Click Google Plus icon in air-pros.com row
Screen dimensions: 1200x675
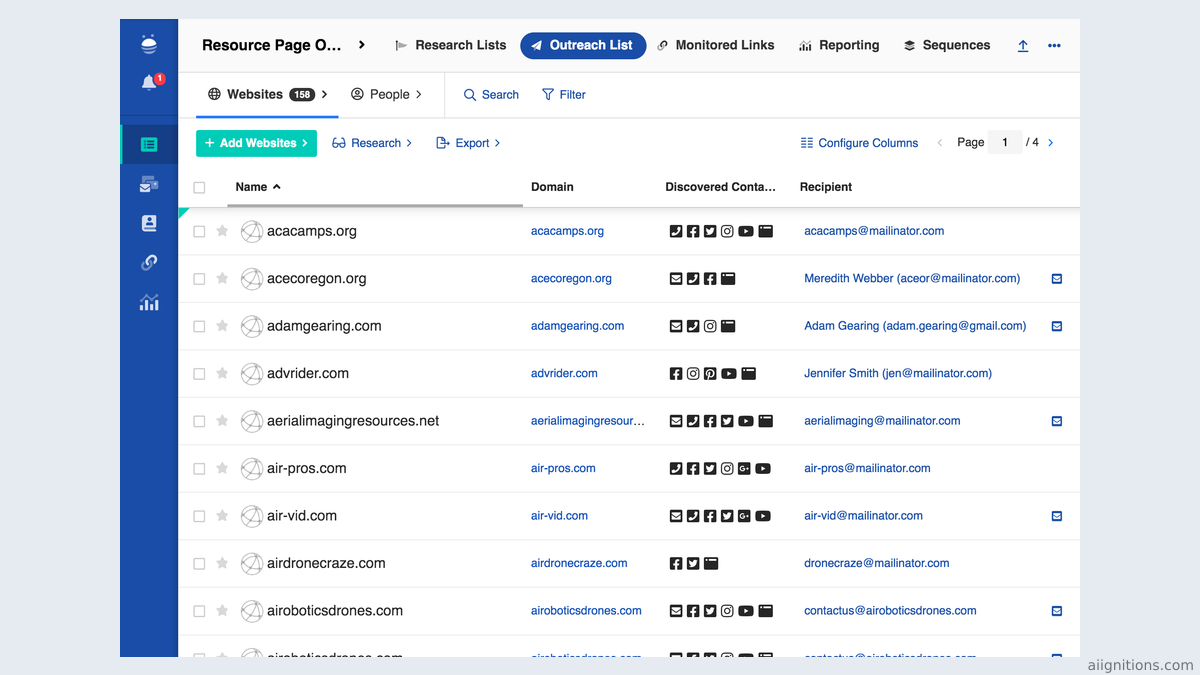[x=744, y=469]
